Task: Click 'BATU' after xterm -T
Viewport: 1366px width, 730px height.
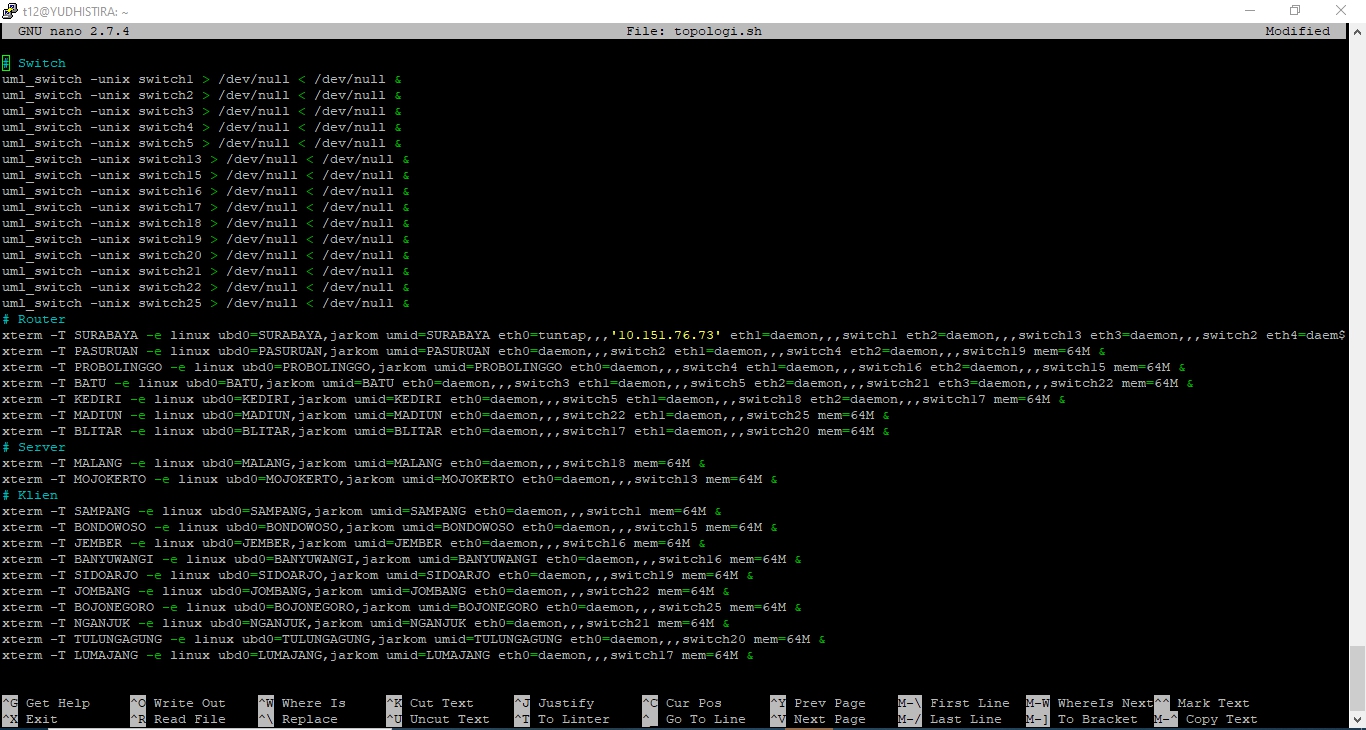Action: point(90,383)
